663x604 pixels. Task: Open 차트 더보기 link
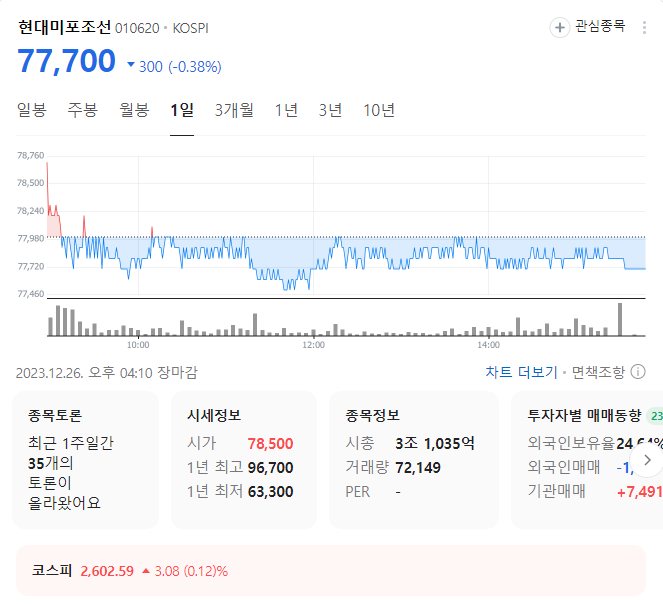tap(521, 372)
